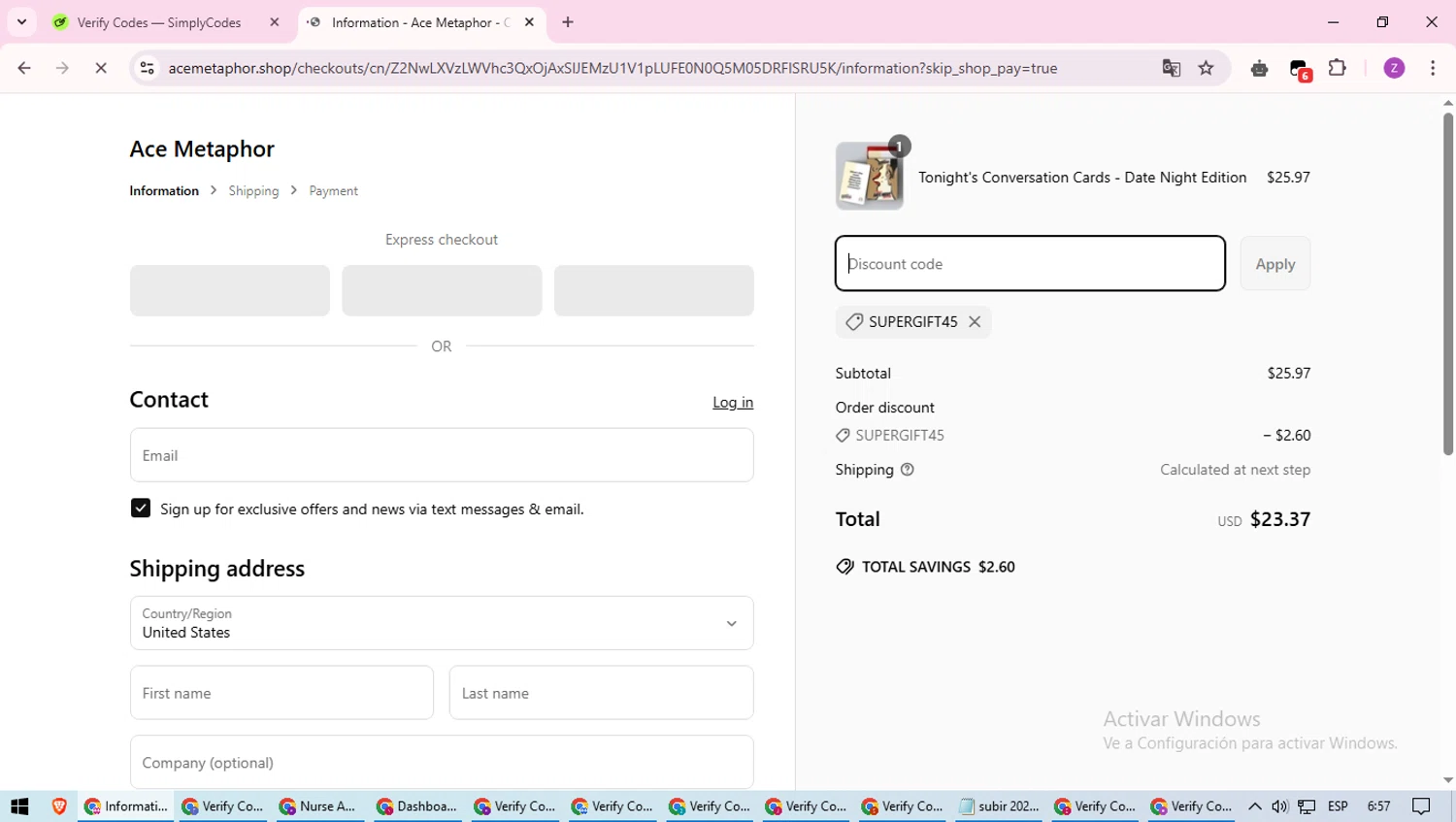Open subir 202... notepad taskbar item

tap(998, 806)
